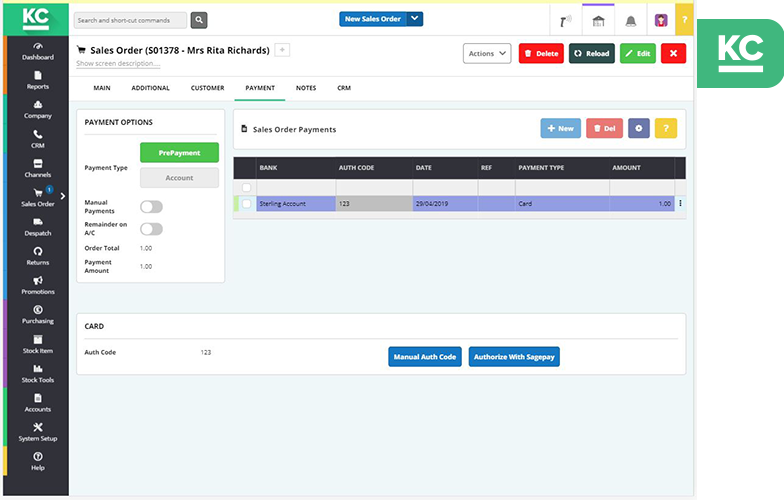The width and height of the screenshot is (784, 500).
Task: Select PrePayment payment type
Action: pos(179,153)
